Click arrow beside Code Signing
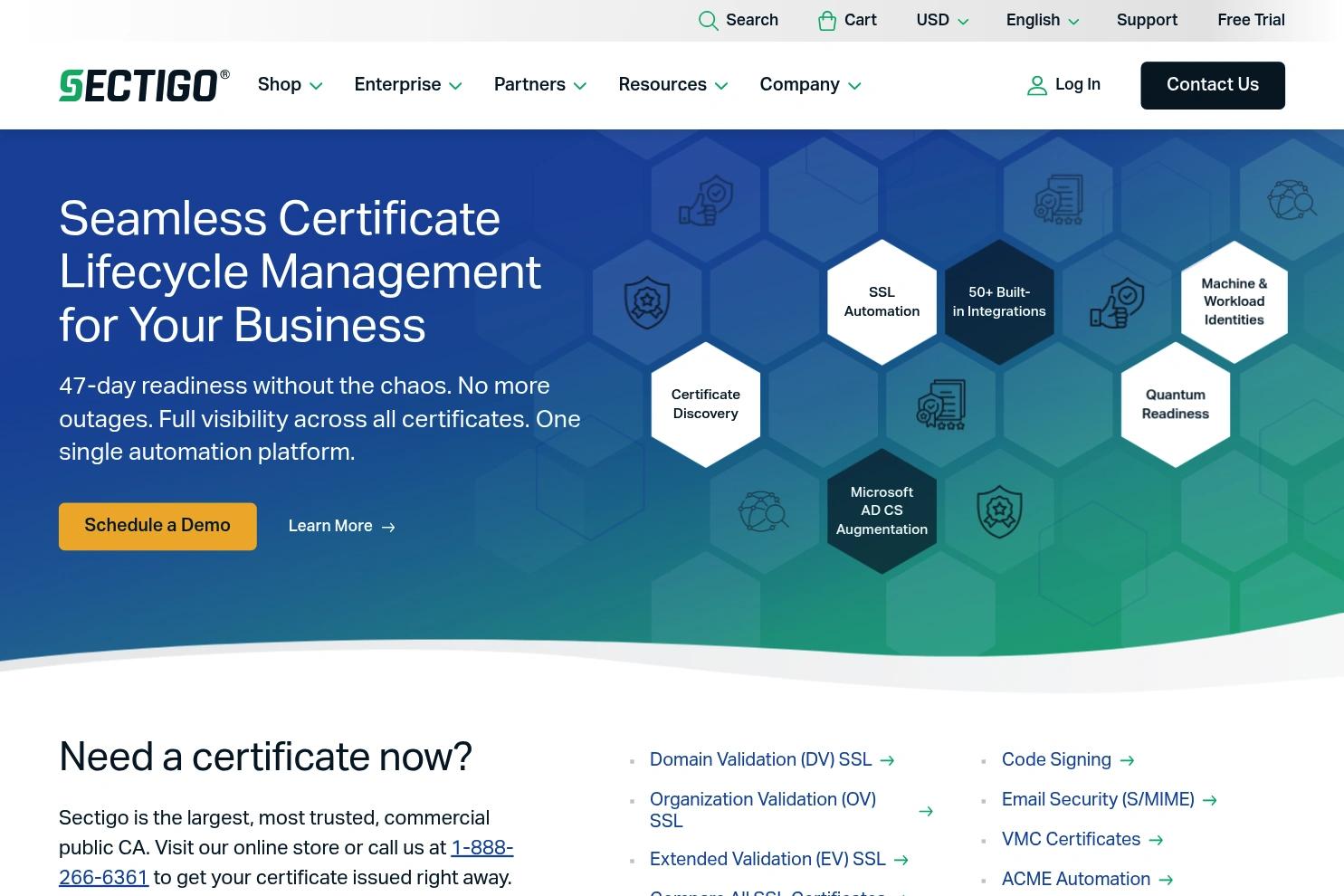 [1127, 761]
